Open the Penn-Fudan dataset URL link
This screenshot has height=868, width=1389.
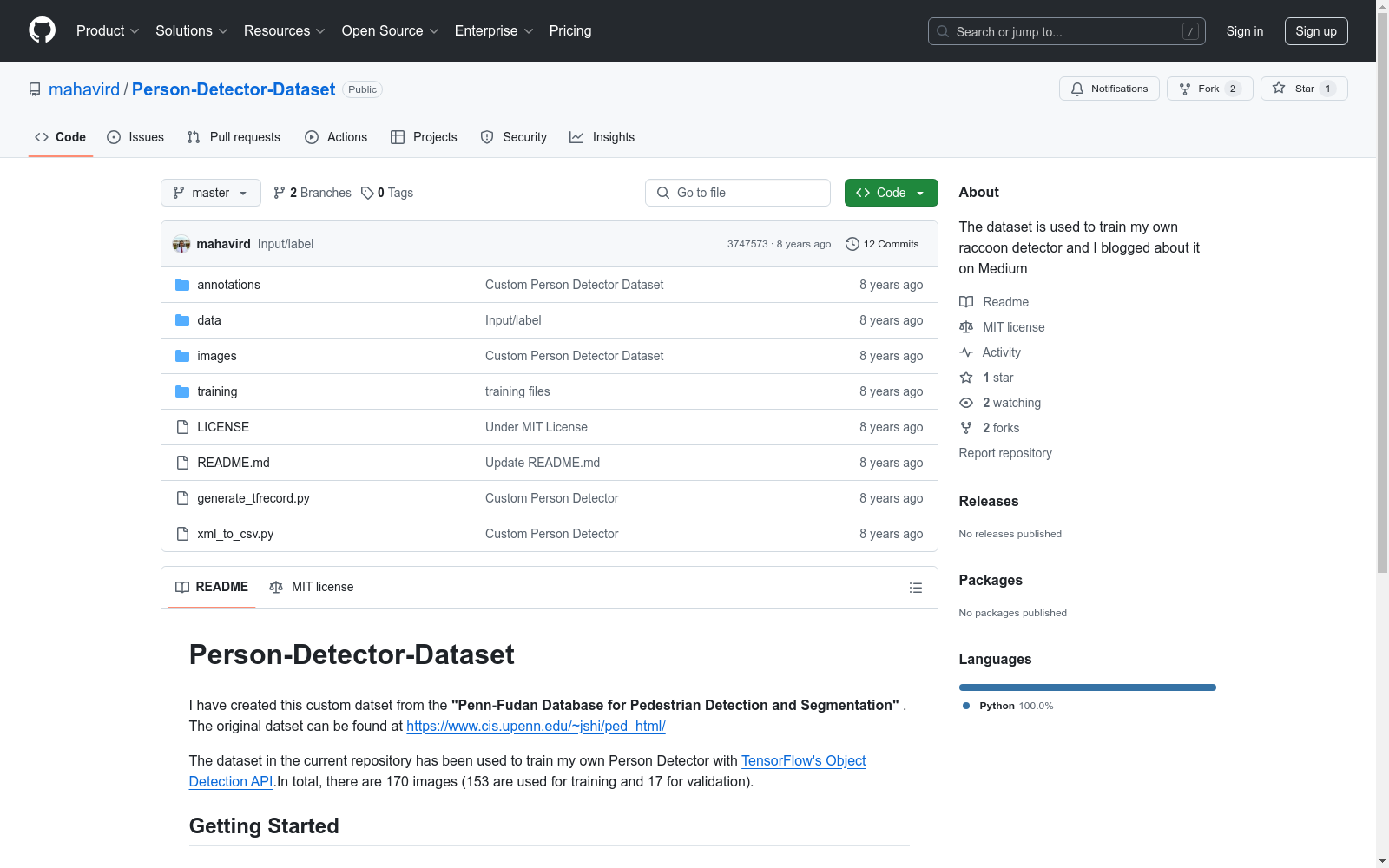(x=536, y=726)
